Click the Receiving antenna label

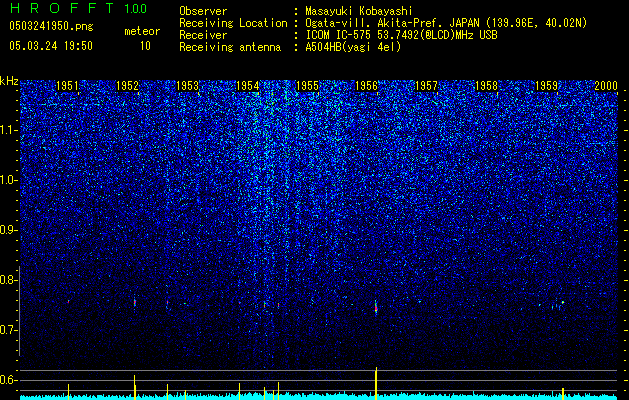tap(230, 47)
